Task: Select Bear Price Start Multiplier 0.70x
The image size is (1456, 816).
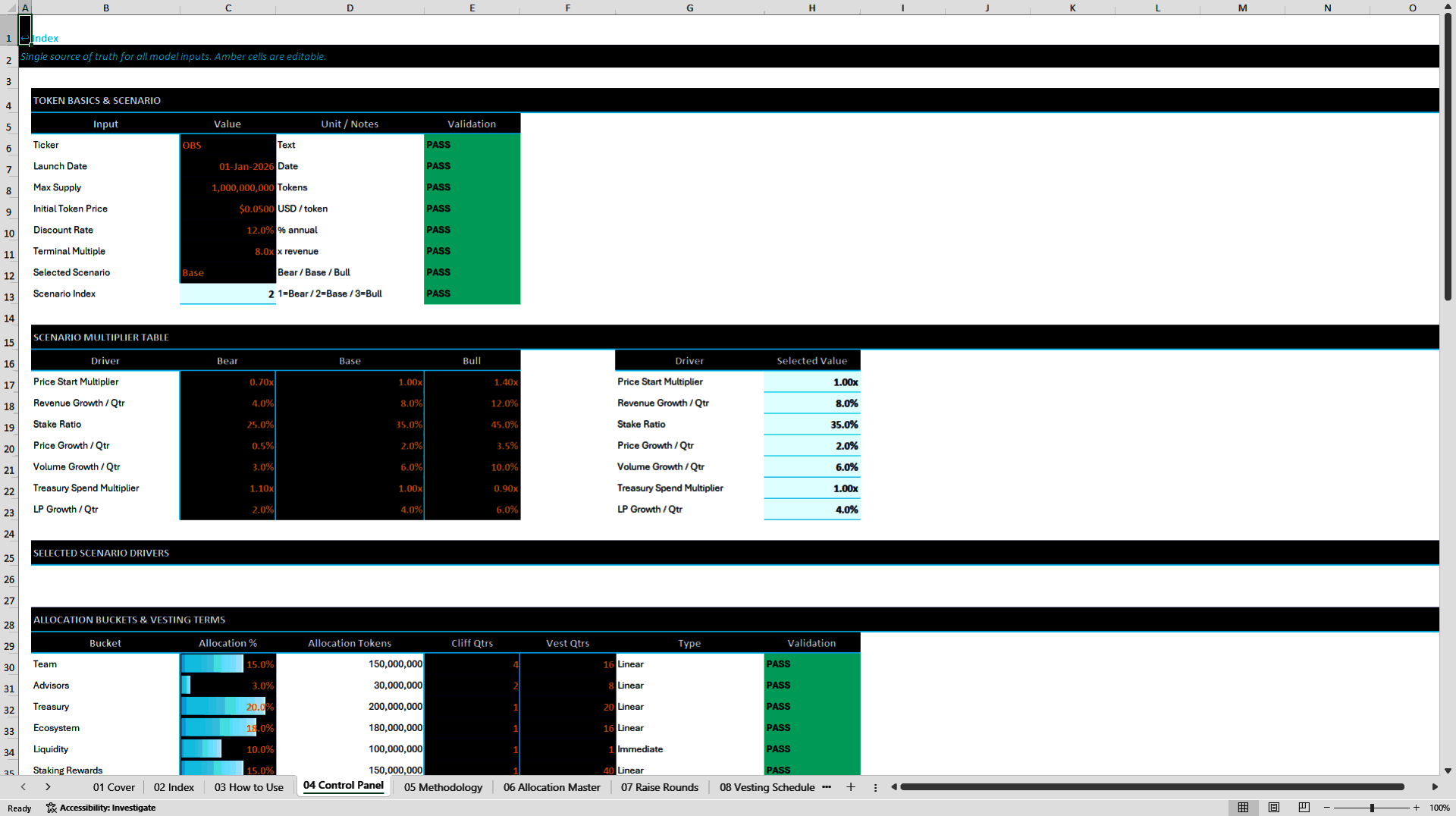Action: pyautogui.click(x=227, y=382)
